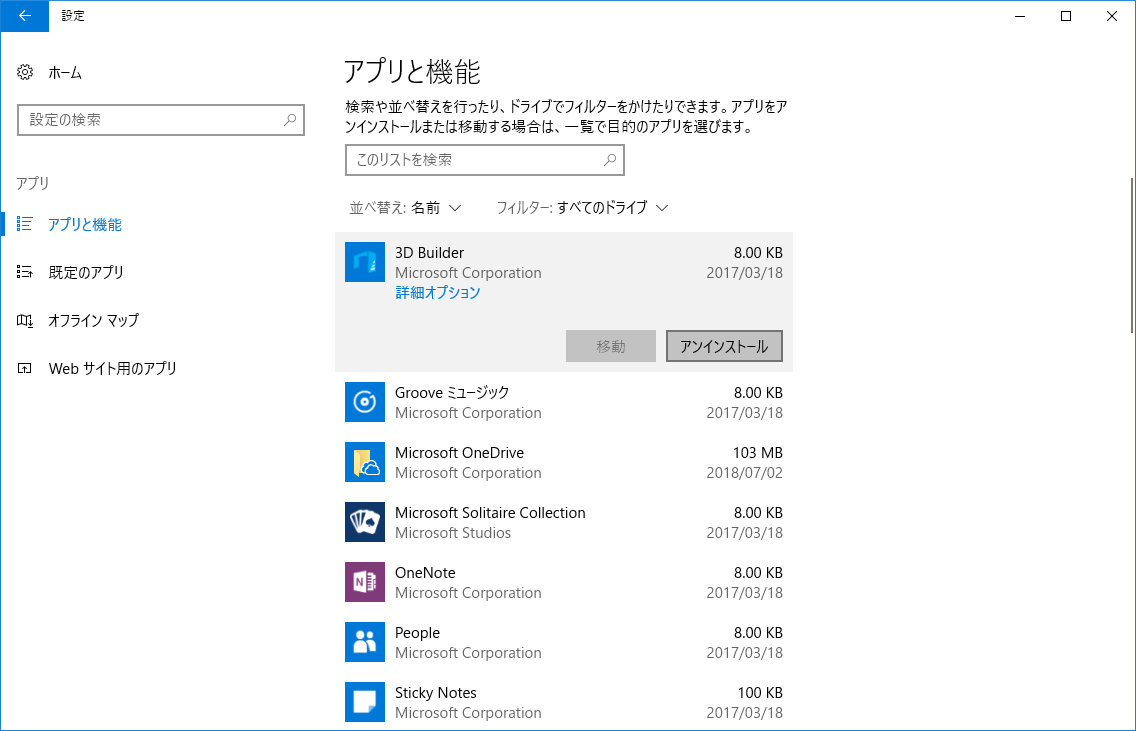The height and width of the screenshot is (731, 1136).
Task: Select the Microsoft OneDrive app name
Action: [459, 453]
